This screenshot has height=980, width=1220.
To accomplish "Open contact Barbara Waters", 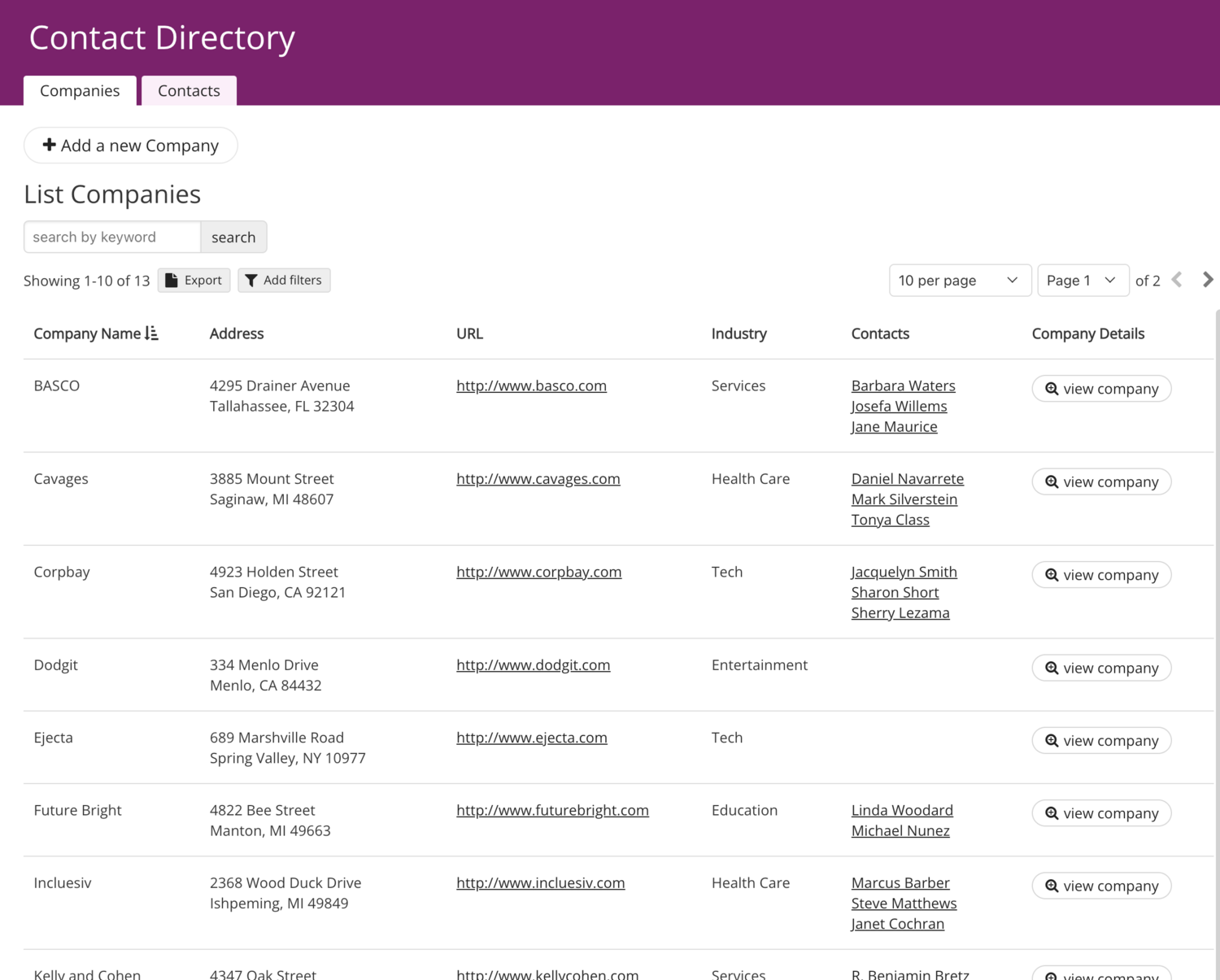I will tap(903, 385).
